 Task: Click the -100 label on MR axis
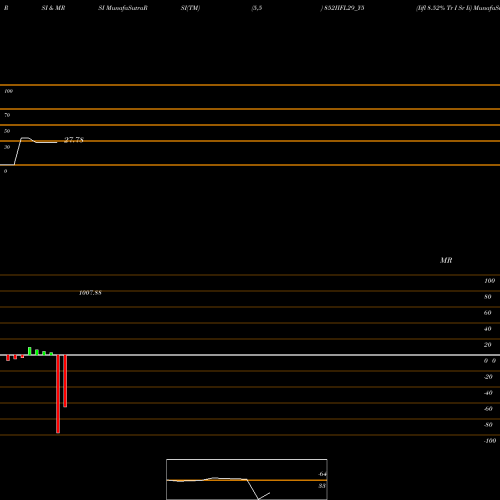pyautogui.click(x=490, y=441)
